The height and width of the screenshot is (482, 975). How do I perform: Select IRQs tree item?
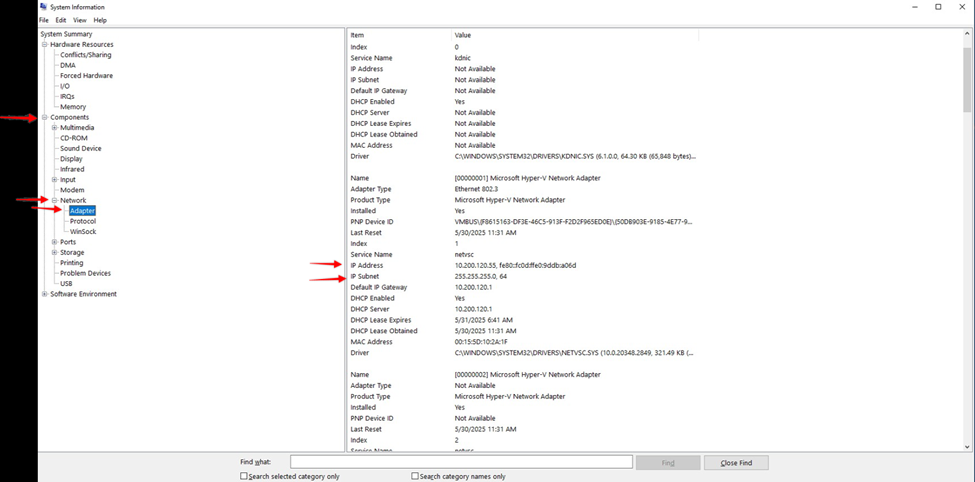click(68, 96)
